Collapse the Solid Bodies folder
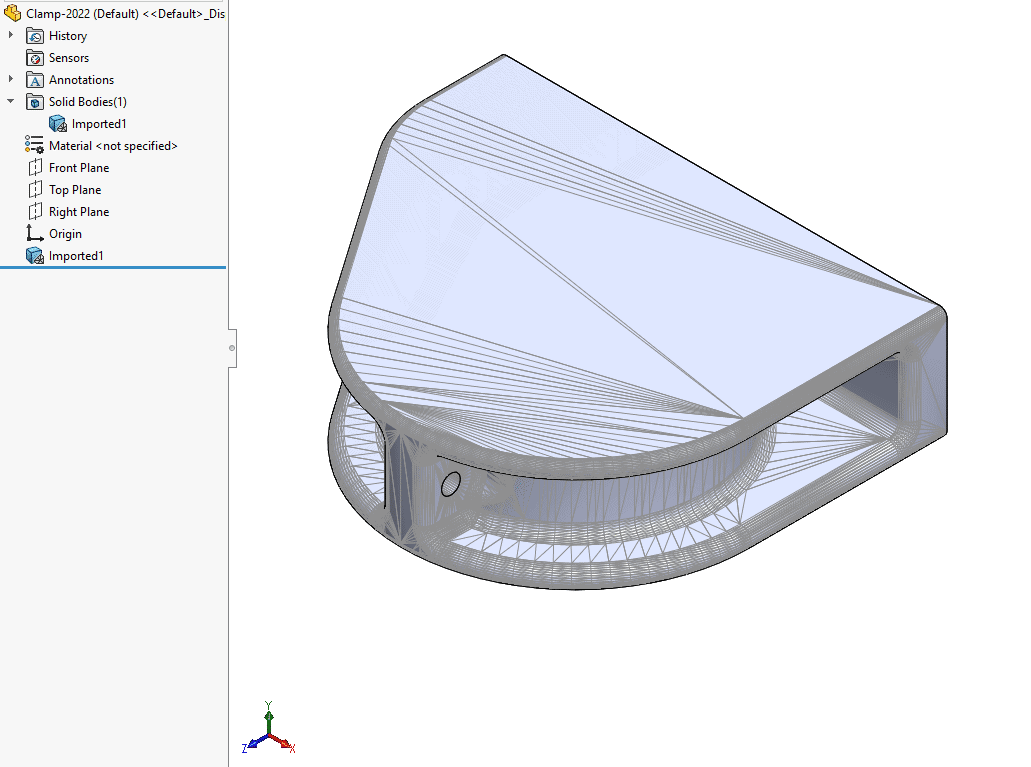This screenshot has width=1031, height=767. pos(9,101)
